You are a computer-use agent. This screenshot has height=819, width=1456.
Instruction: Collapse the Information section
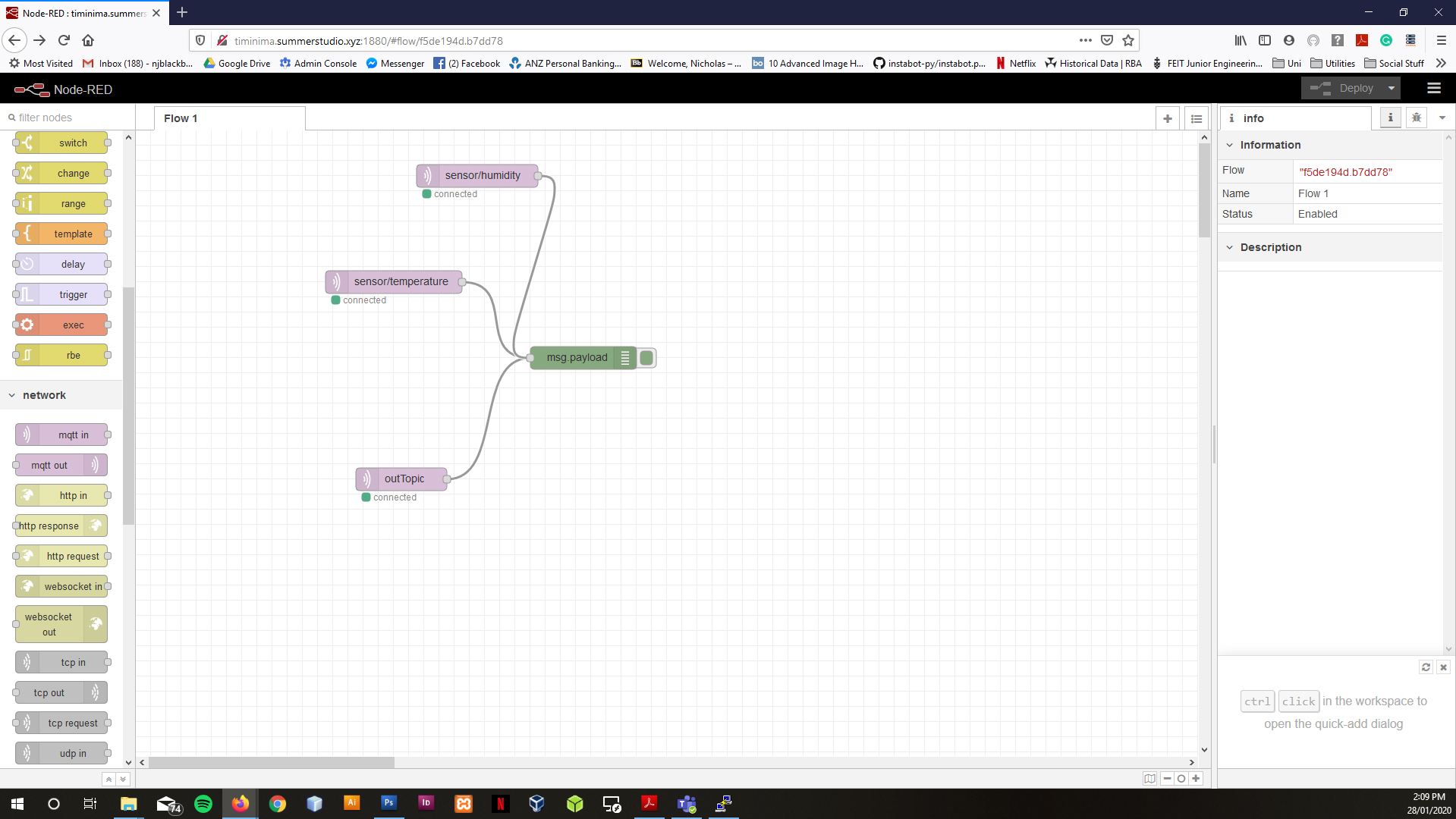coord(1229,145)
